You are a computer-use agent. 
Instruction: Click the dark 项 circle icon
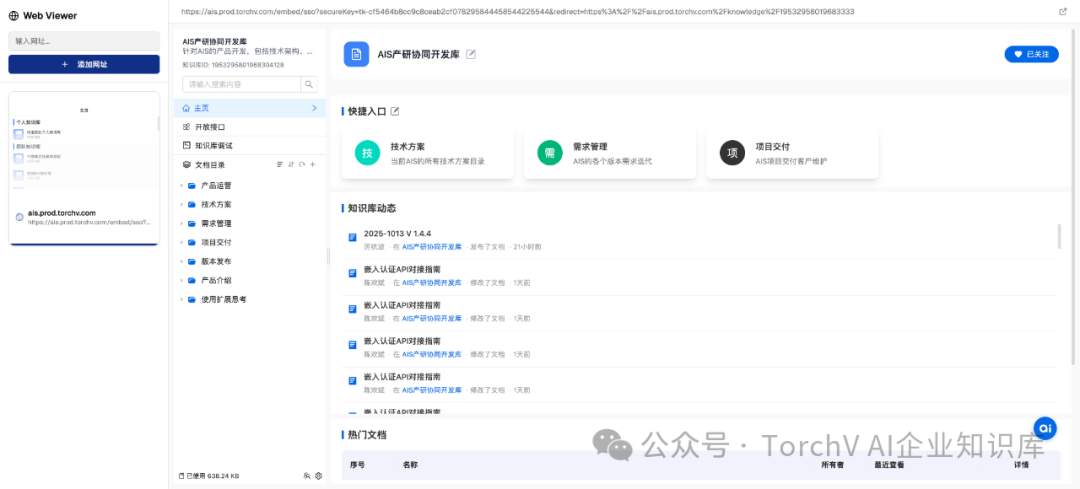tap(732, 153)
